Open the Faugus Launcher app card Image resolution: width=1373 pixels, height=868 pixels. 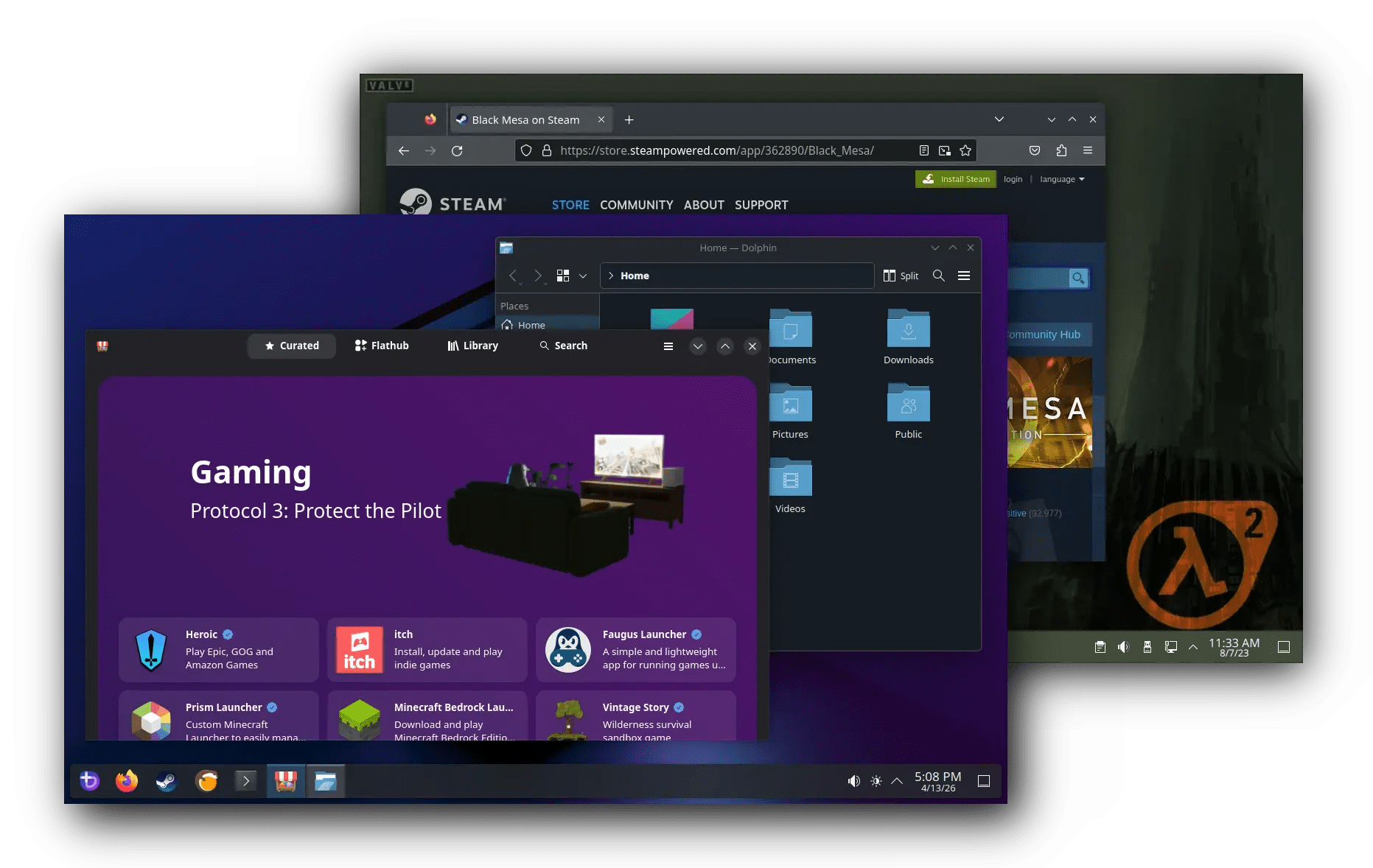[x=636, y=650]
